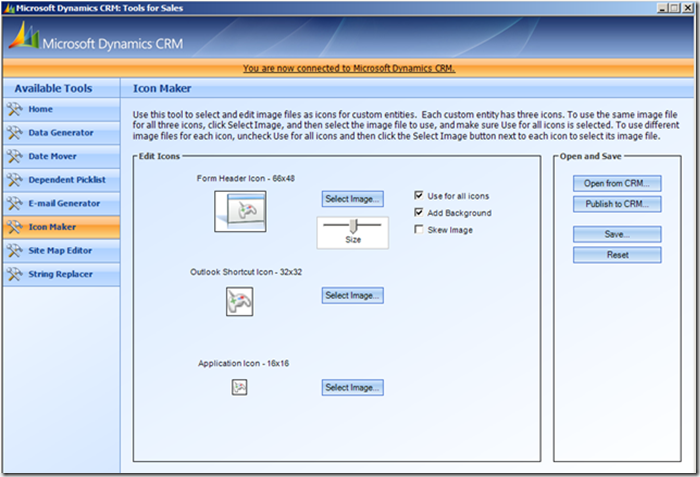Open the Home tool
Screen dimensions: 700x477
[61, 109]
